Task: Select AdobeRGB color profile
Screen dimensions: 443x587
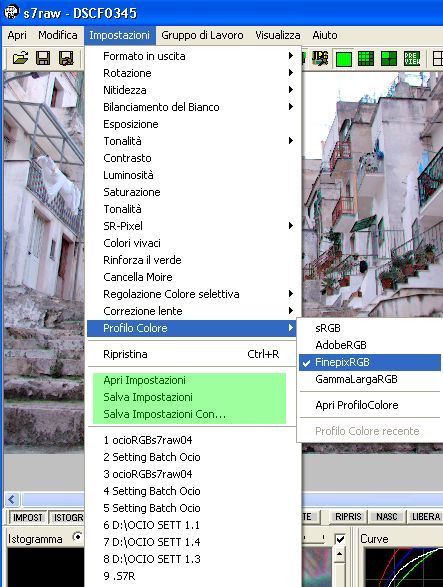Action: tap(370, 345)
